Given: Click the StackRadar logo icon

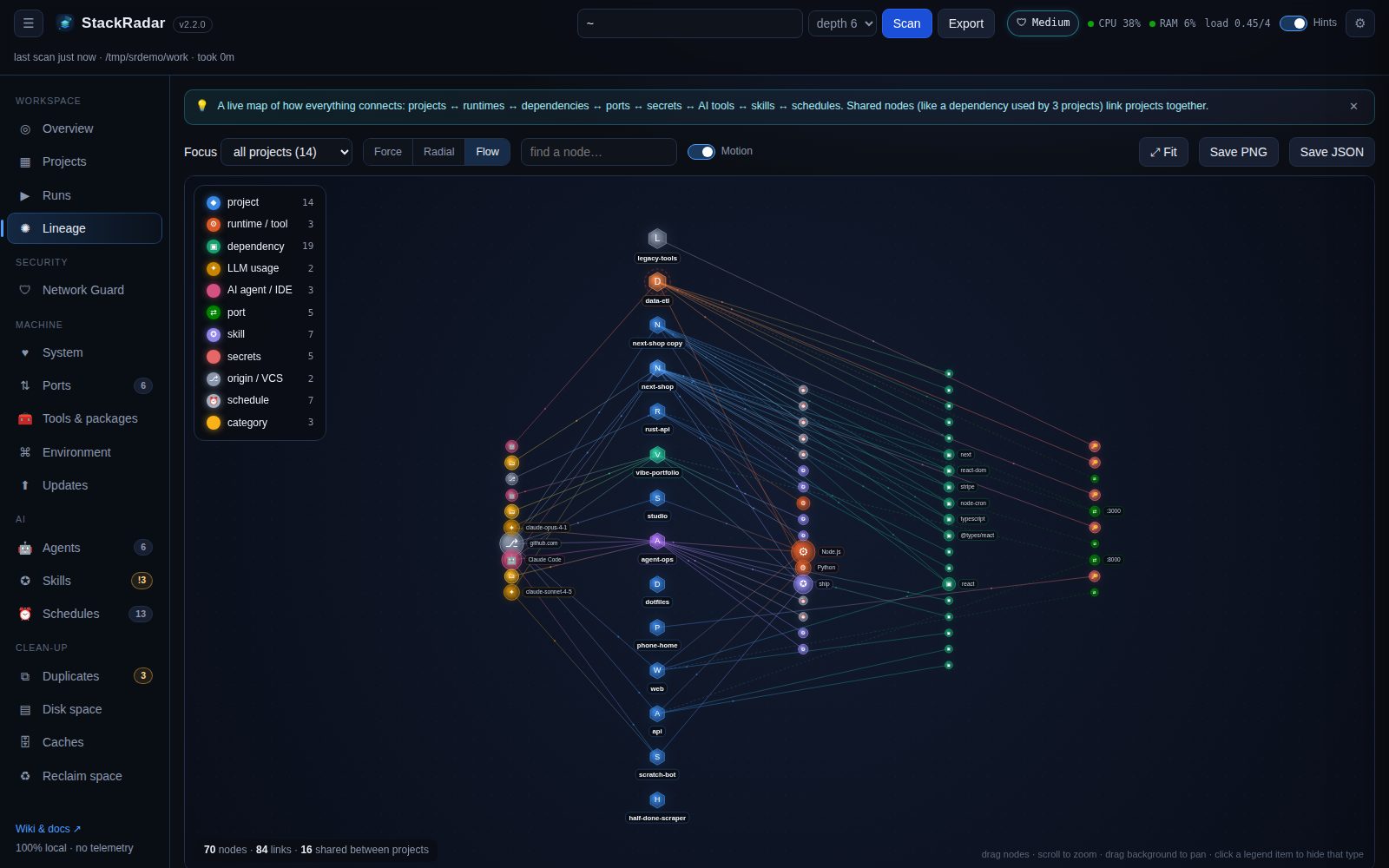Looking at the screenshot, I should point(65,23).
